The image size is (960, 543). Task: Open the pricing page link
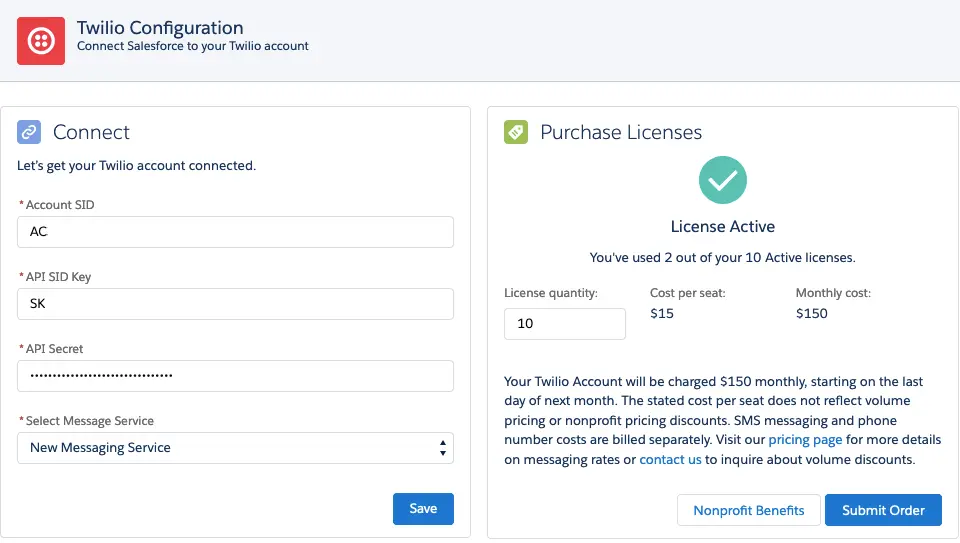click(805, 440)
